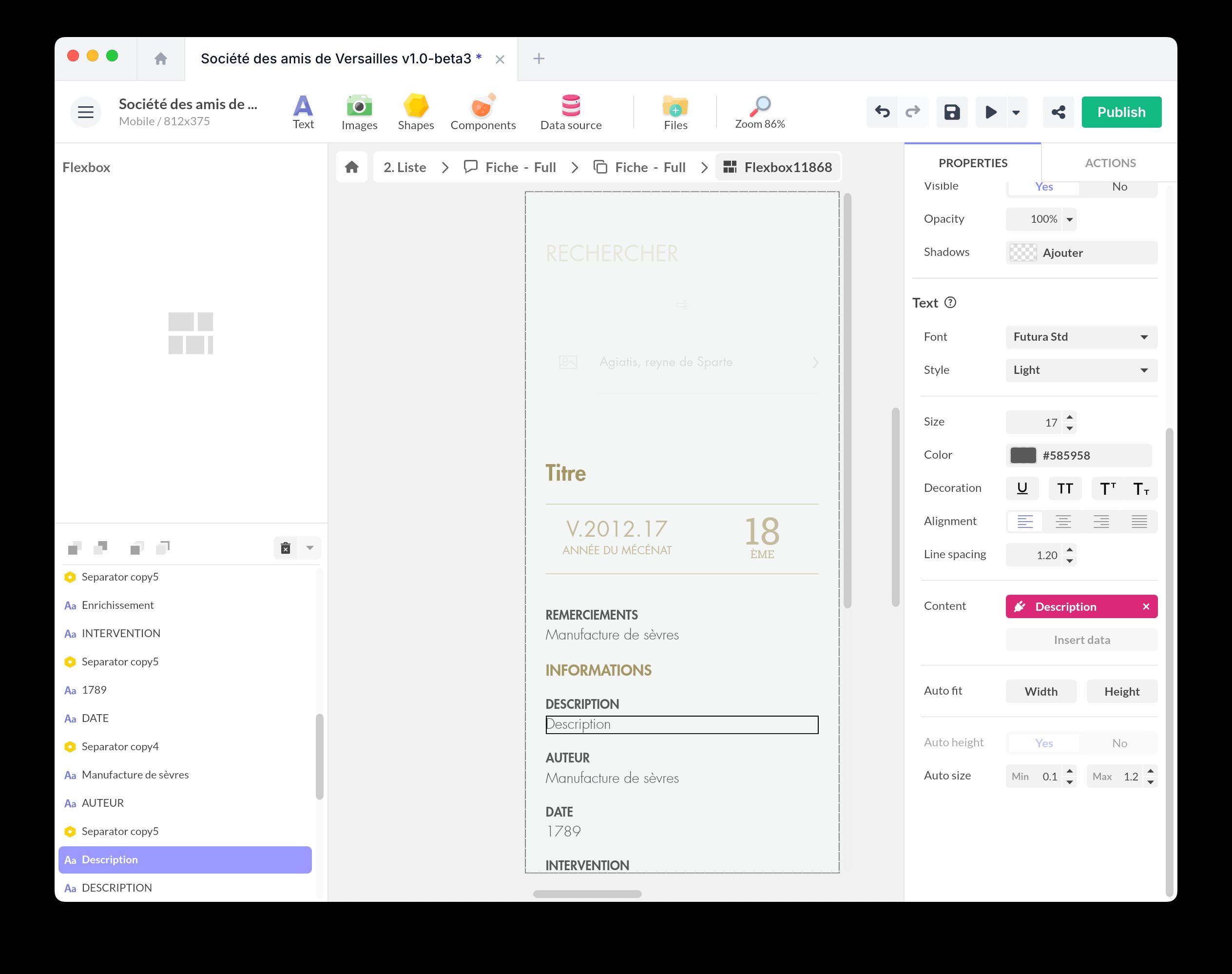
Task: Select the Shapes tool
Action: pos(416,112)
